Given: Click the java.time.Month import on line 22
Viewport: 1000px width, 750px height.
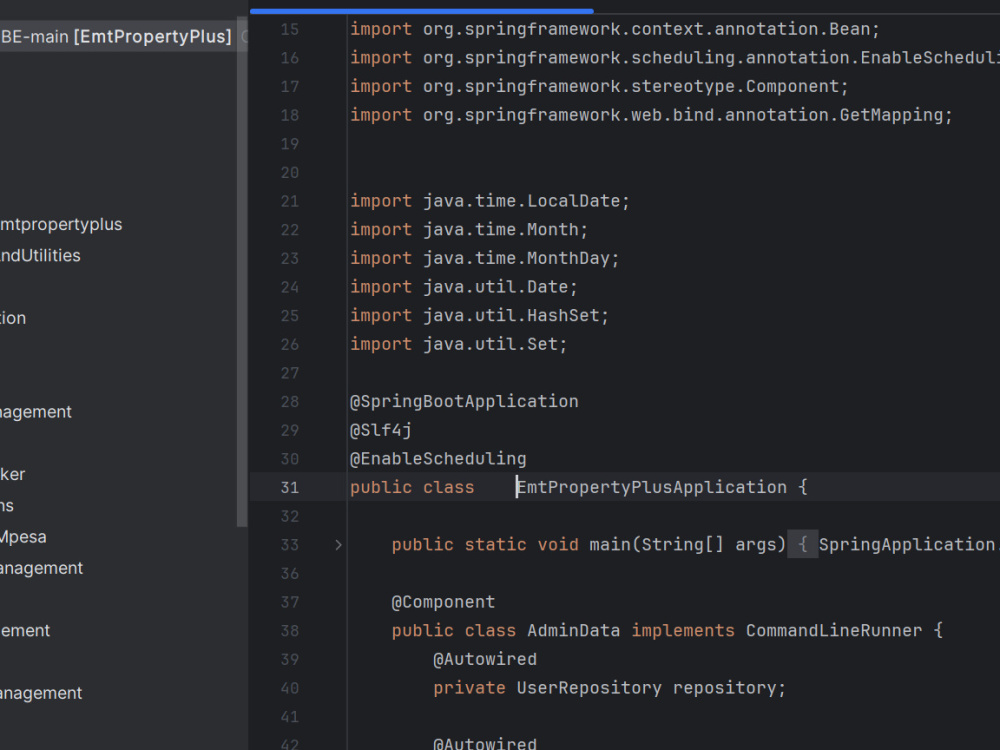Looking at the screenshot, I should coord(469,230).
